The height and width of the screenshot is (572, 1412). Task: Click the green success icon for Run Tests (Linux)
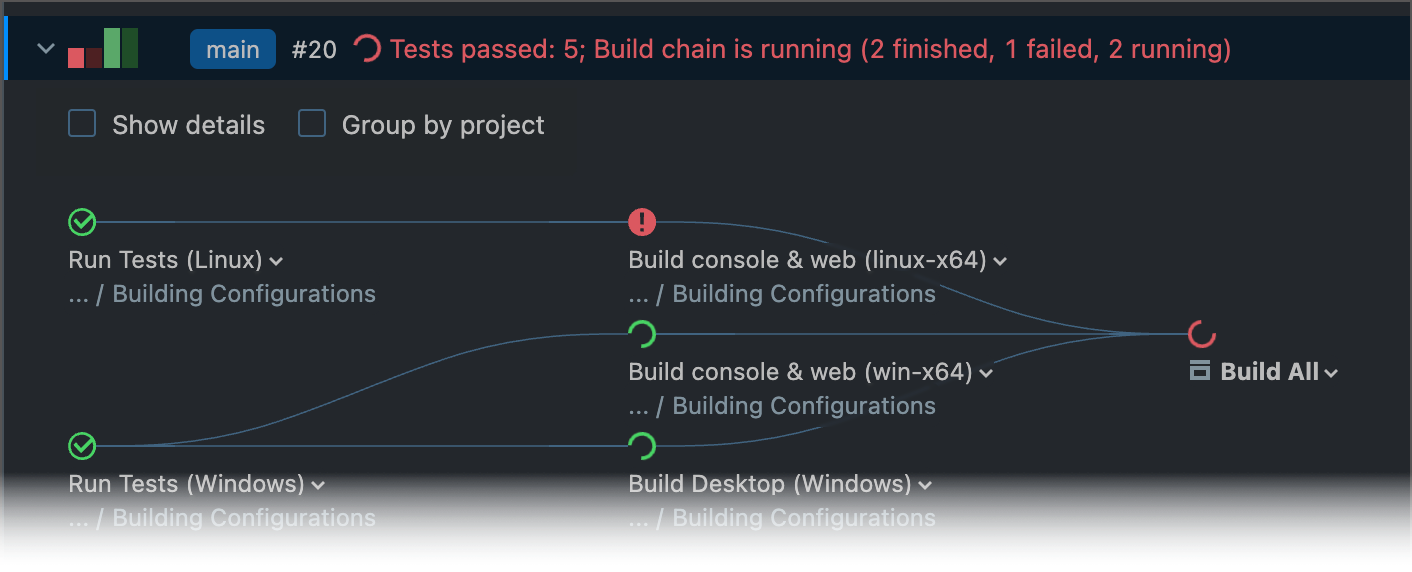click(82, 221)
